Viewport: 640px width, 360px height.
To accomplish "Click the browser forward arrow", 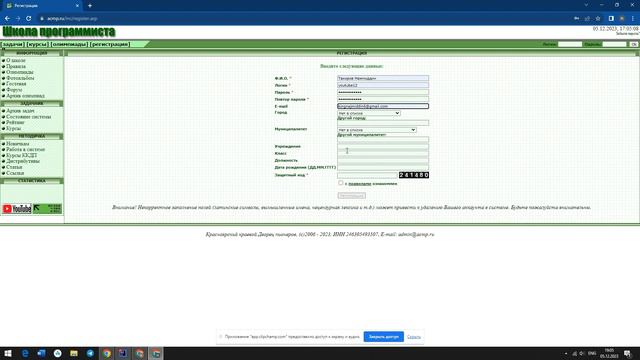I will click(18, 18).
